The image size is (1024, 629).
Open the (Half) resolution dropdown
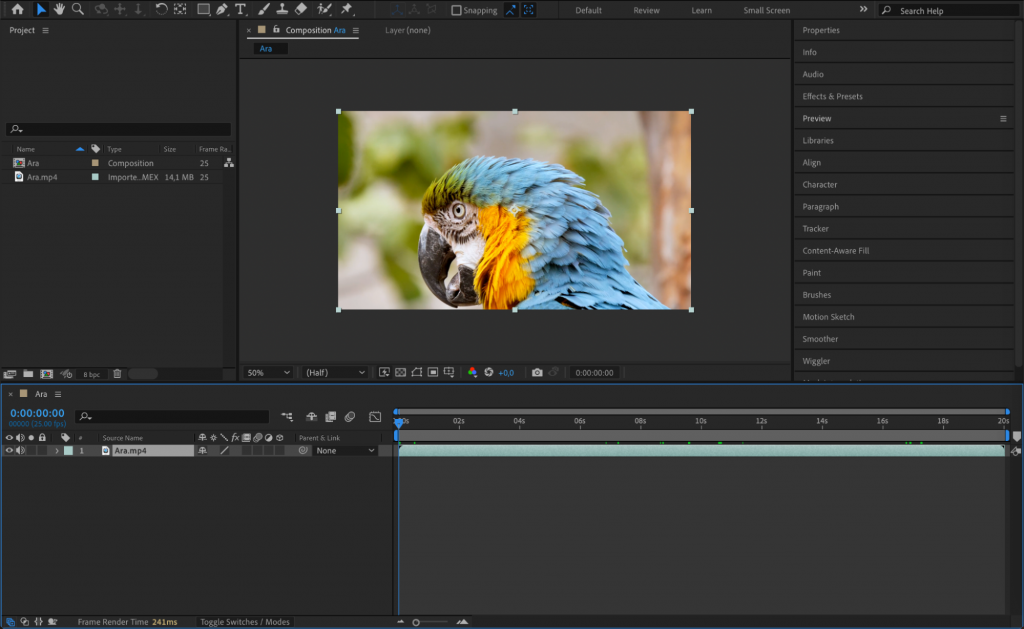point(334,372)
